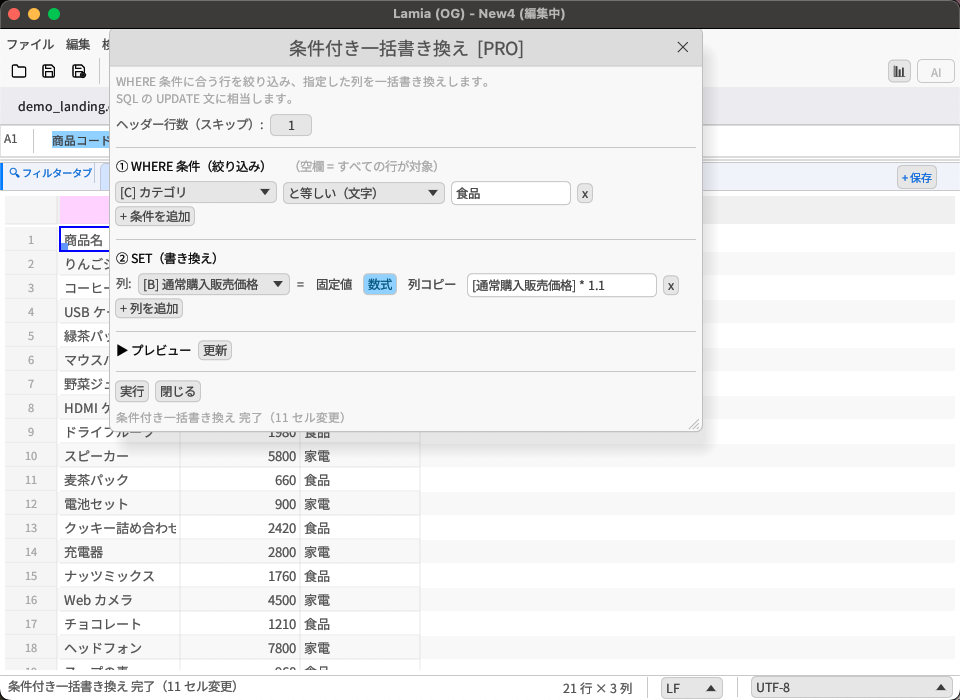
Task: Click the cell 充電器
Action: 119,552
